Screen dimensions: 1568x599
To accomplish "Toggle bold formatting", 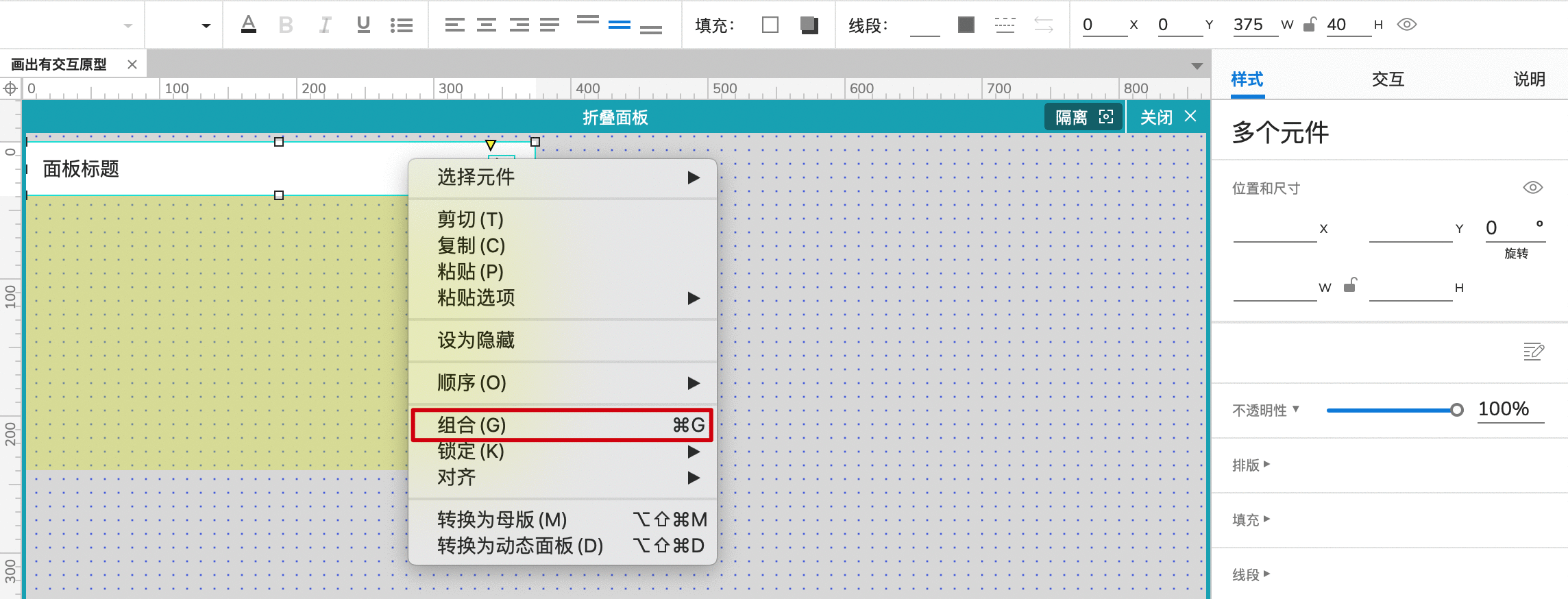I will point(286,25).
